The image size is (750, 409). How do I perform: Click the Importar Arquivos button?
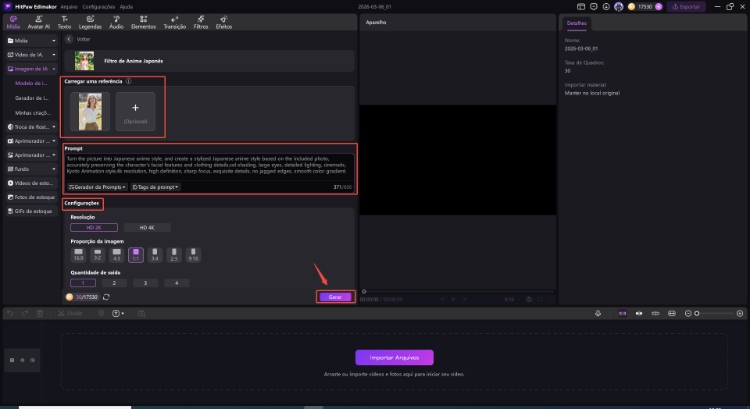394,357
